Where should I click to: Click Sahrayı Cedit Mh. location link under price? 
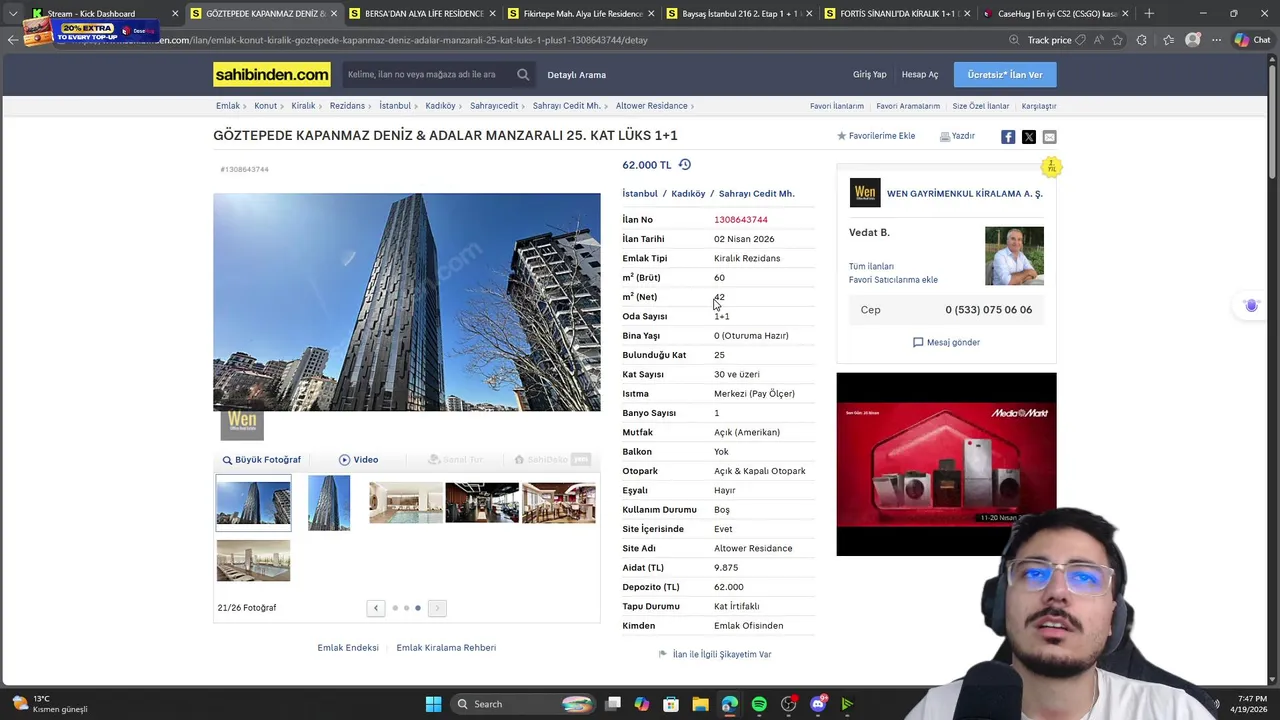coord(757,194)
